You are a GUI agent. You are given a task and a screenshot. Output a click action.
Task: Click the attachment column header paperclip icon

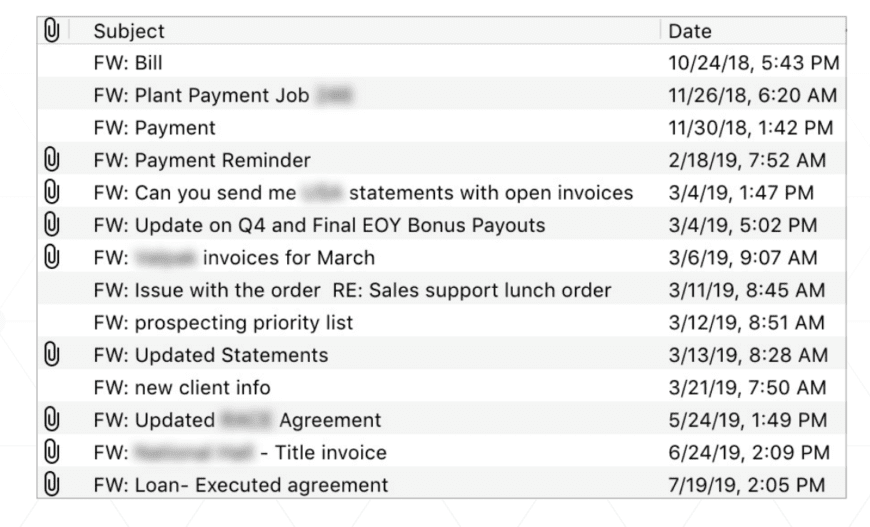coord(52,31)
